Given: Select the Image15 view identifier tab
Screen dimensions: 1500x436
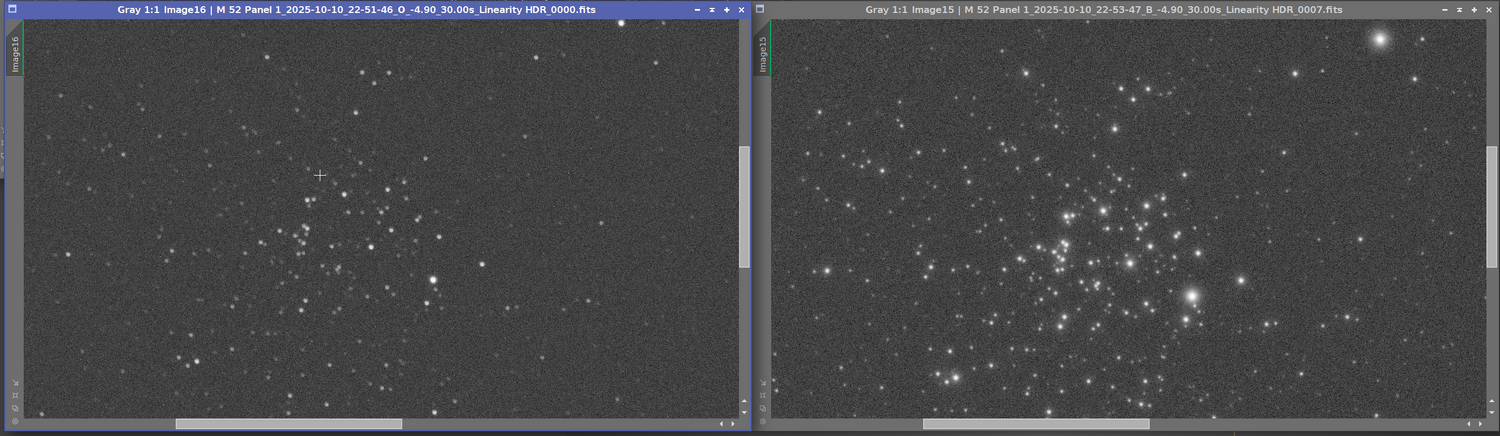Looking at the screenshot, I should pos(763,54).
